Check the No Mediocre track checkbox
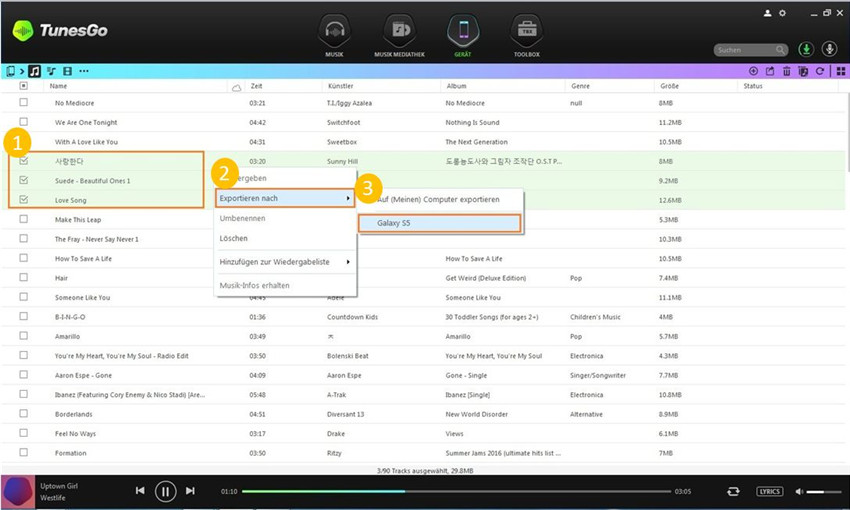The image size is (850, 510). point(23,102)
